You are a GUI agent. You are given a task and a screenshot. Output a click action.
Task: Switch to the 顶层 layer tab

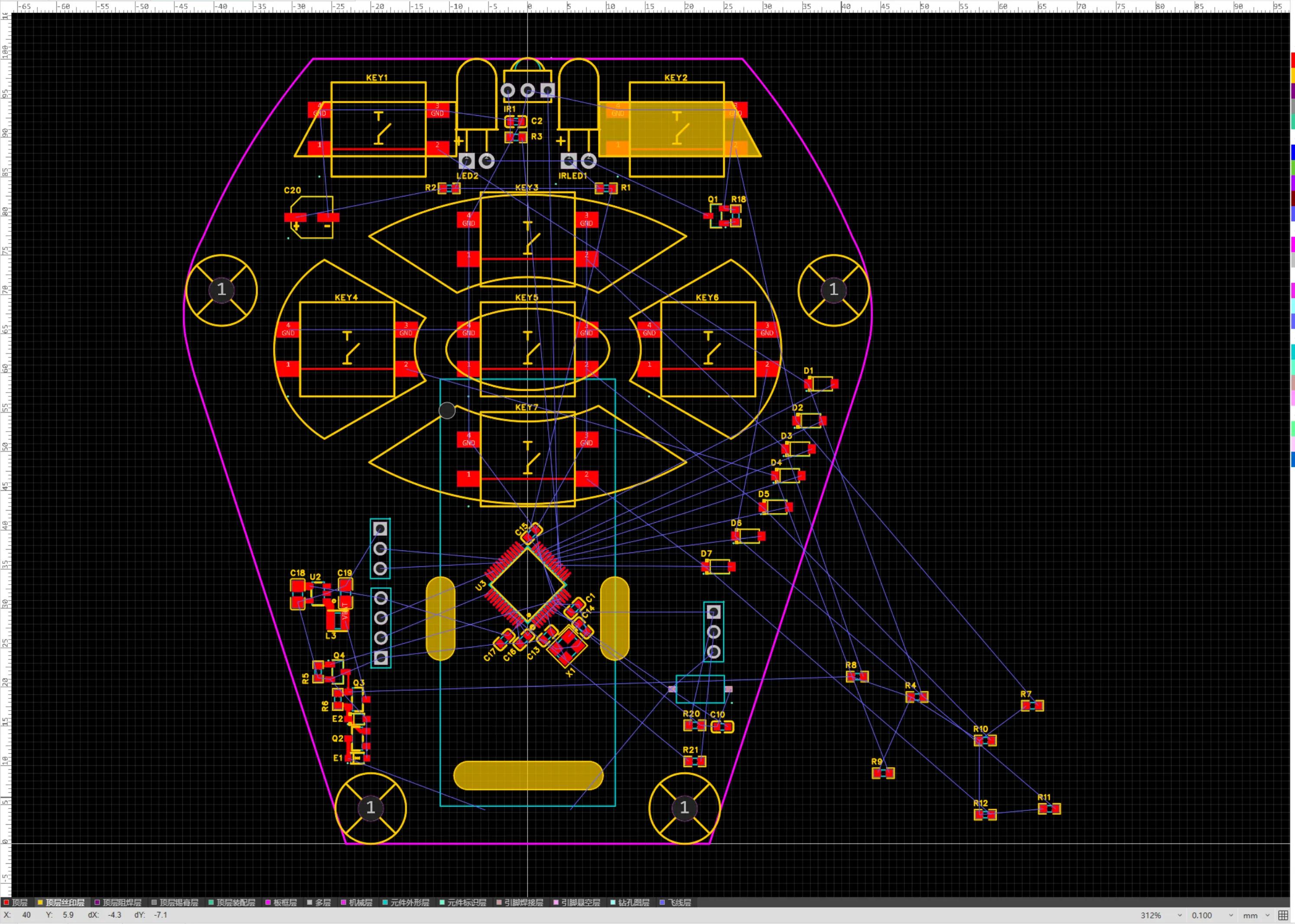coord(16,902)
